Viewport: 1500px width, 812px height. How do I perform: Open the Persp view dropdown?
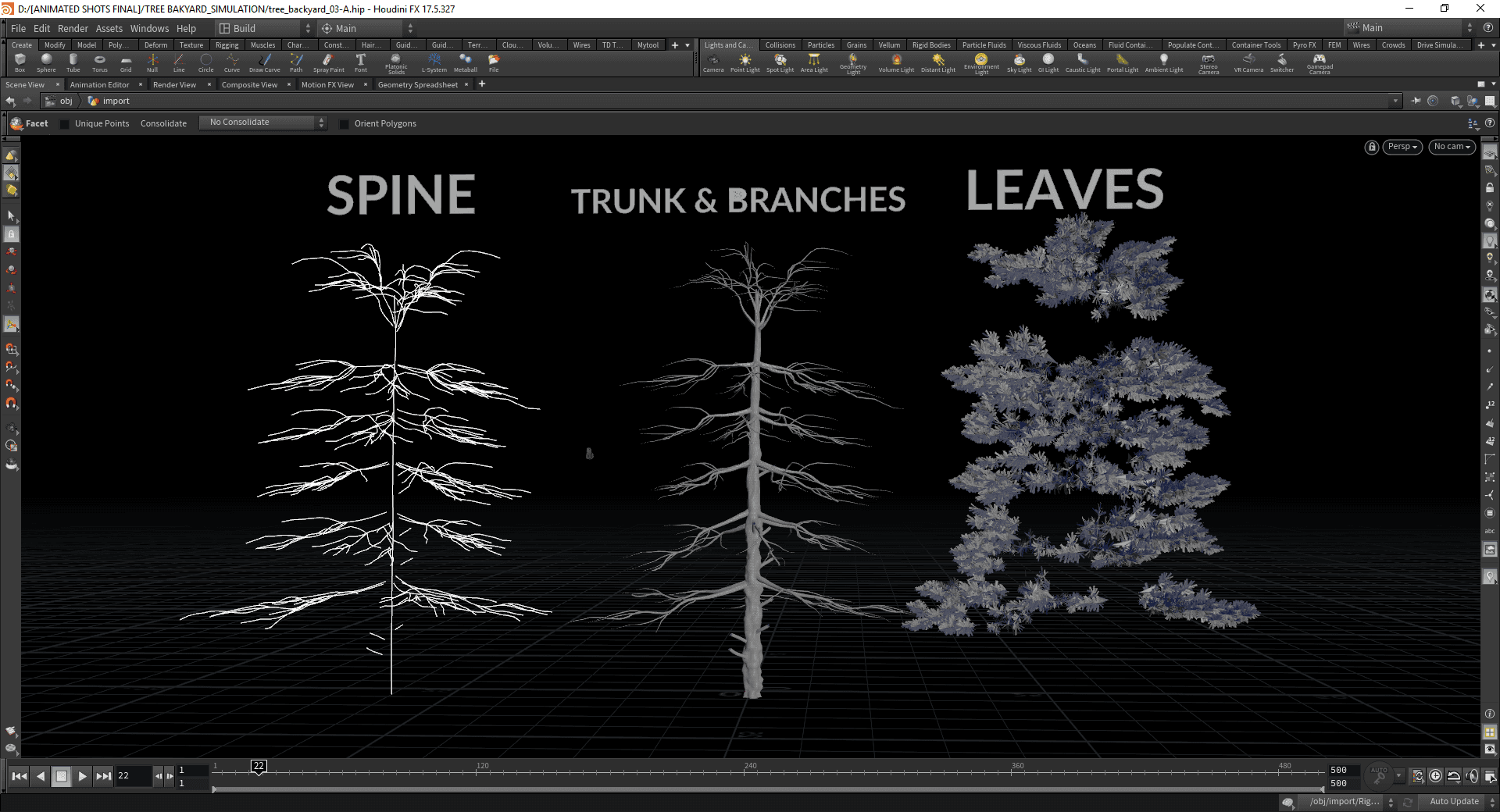pos(1402,147)
